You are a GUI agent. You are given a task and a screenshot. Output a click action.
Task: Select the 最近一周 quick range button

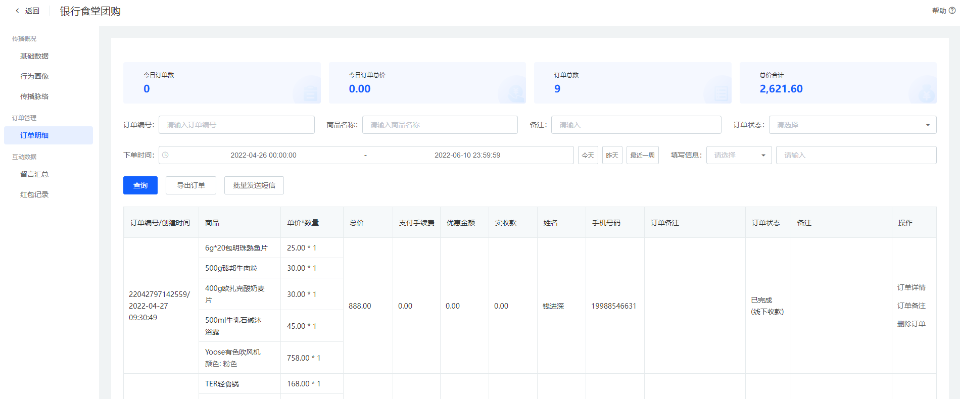tap(642, 155)
